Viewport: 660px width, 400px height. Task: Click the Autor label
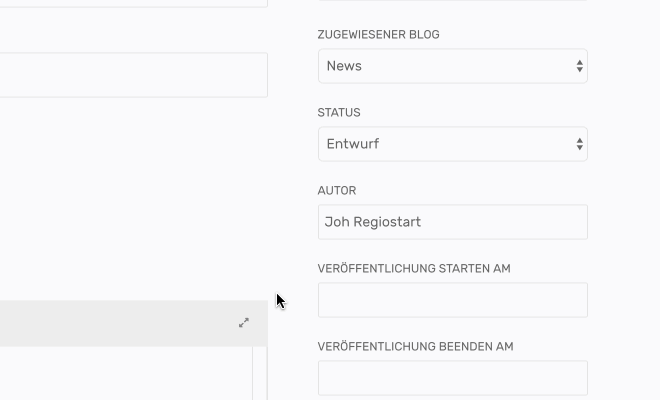[337, 190]
